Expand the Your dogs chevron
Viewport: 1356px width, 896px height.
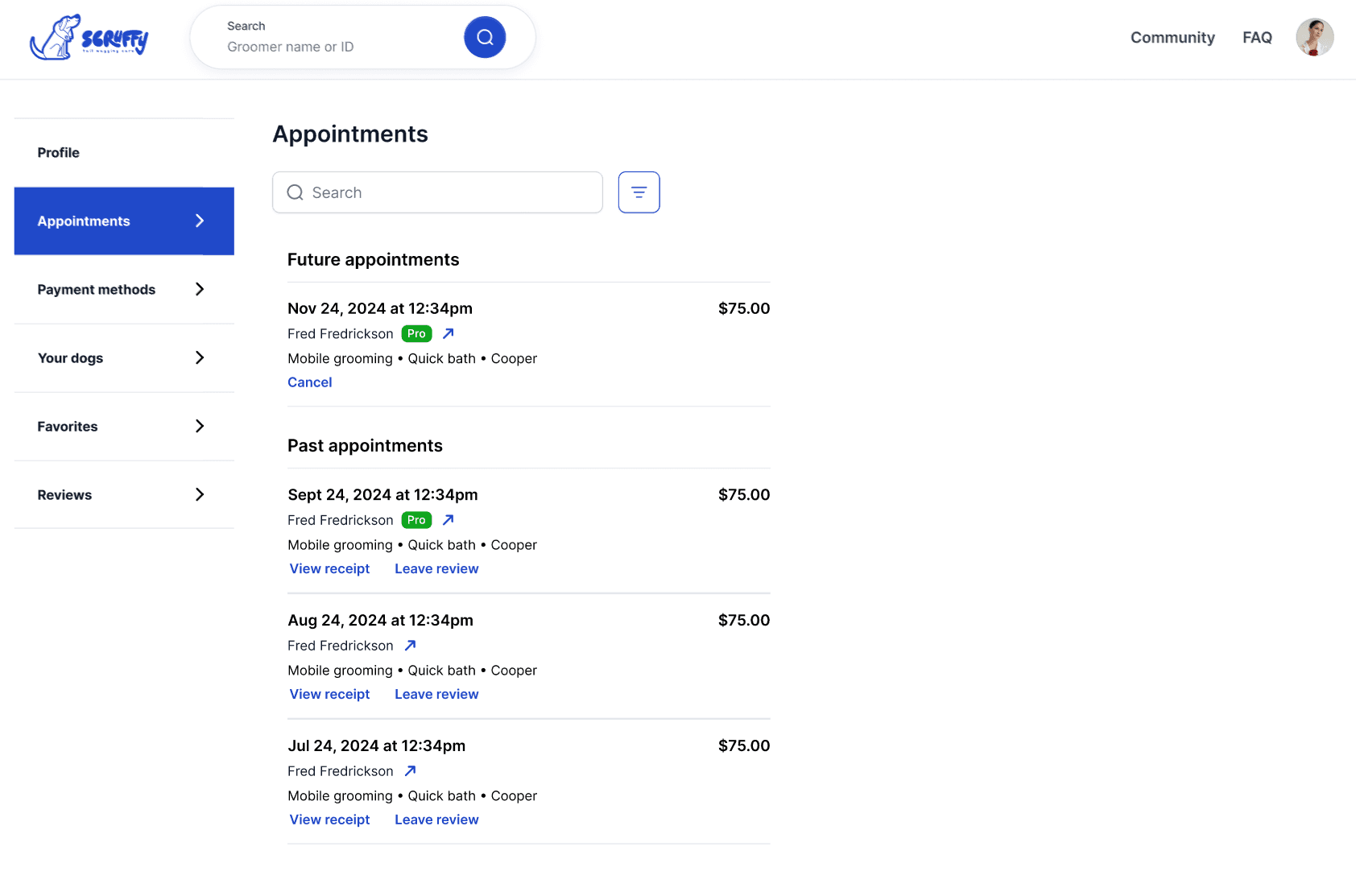(x=200, y=357)
